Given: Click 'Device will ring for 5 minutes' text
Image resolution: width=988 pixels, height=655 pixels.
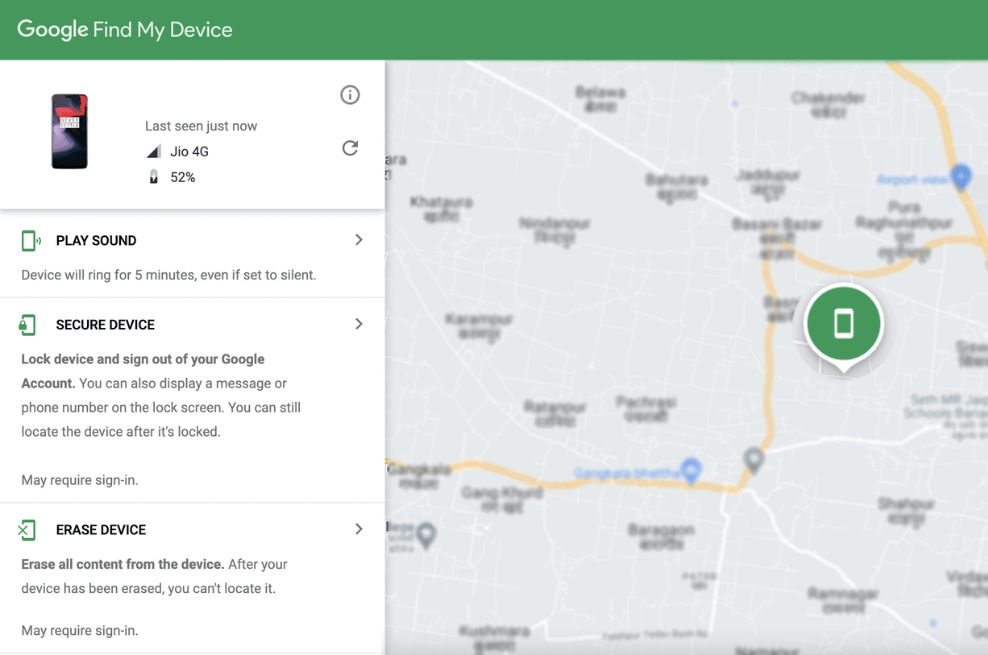Looking at the screenshot, I should tap(169, 275).
